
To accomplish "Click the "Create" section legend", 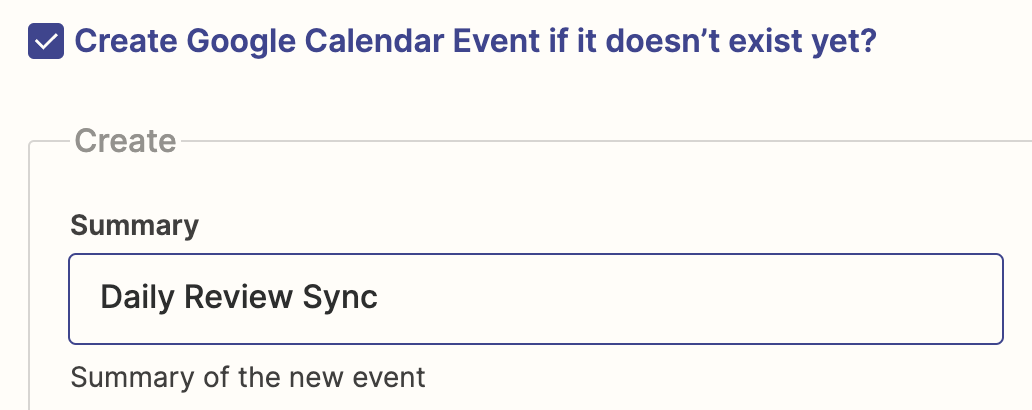I will coord(125,141).
